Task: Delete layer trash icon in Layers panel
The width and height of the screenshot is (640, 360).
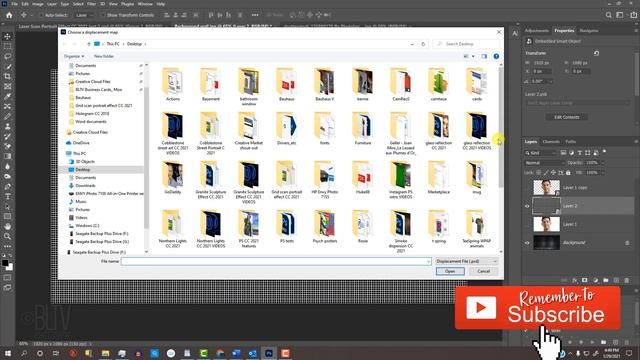Action: point(627,280)
